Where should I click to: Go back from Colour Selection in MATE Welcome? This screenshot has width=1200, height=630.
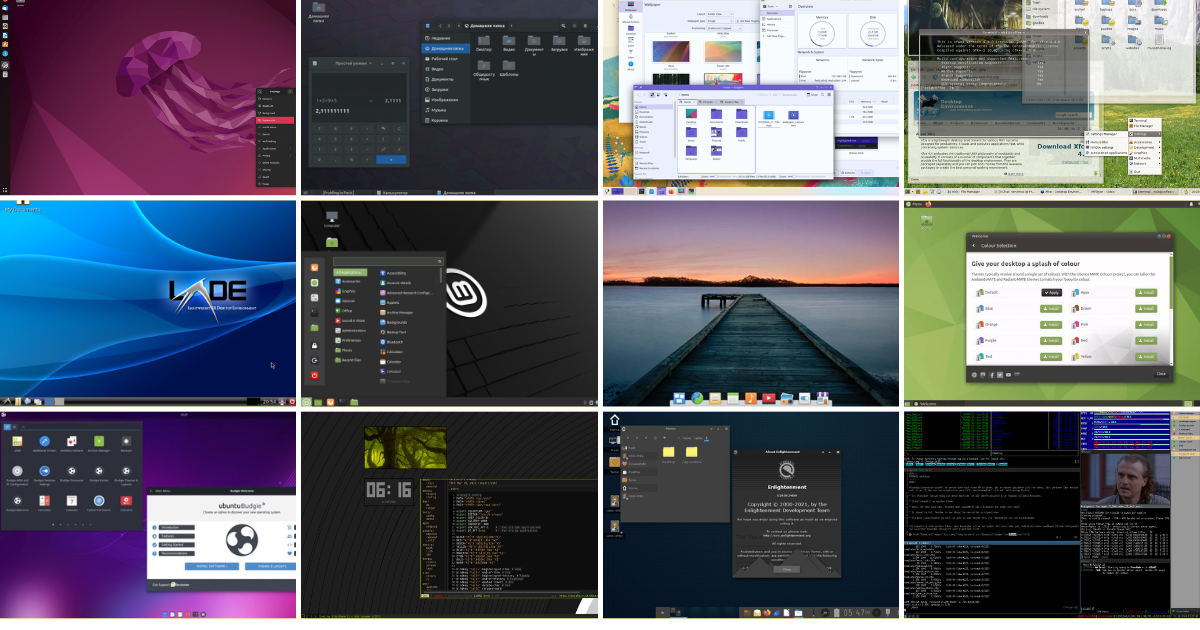tap(974, 245)
